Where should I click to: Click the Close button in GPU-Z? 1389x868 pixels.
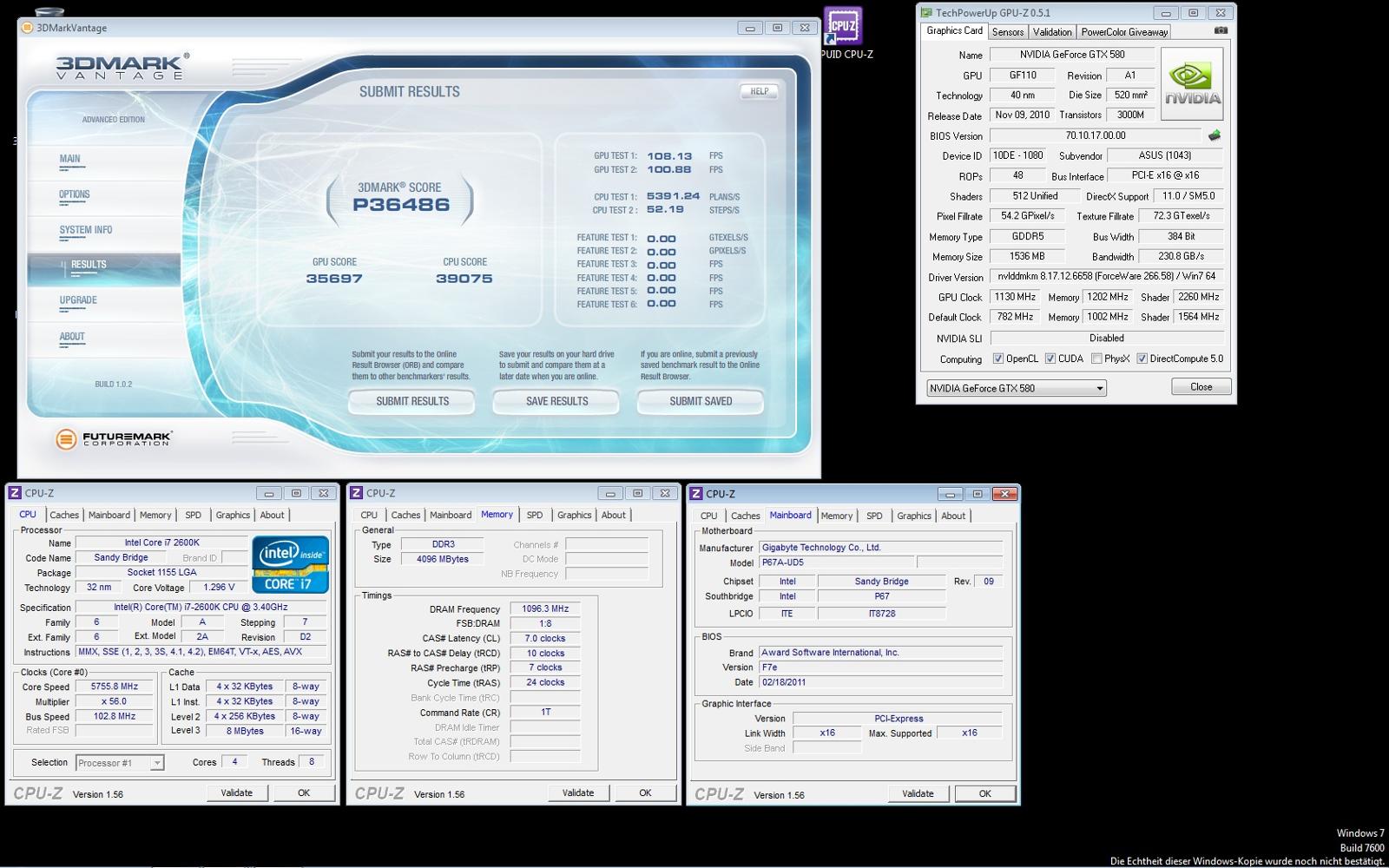[1201, 387]
